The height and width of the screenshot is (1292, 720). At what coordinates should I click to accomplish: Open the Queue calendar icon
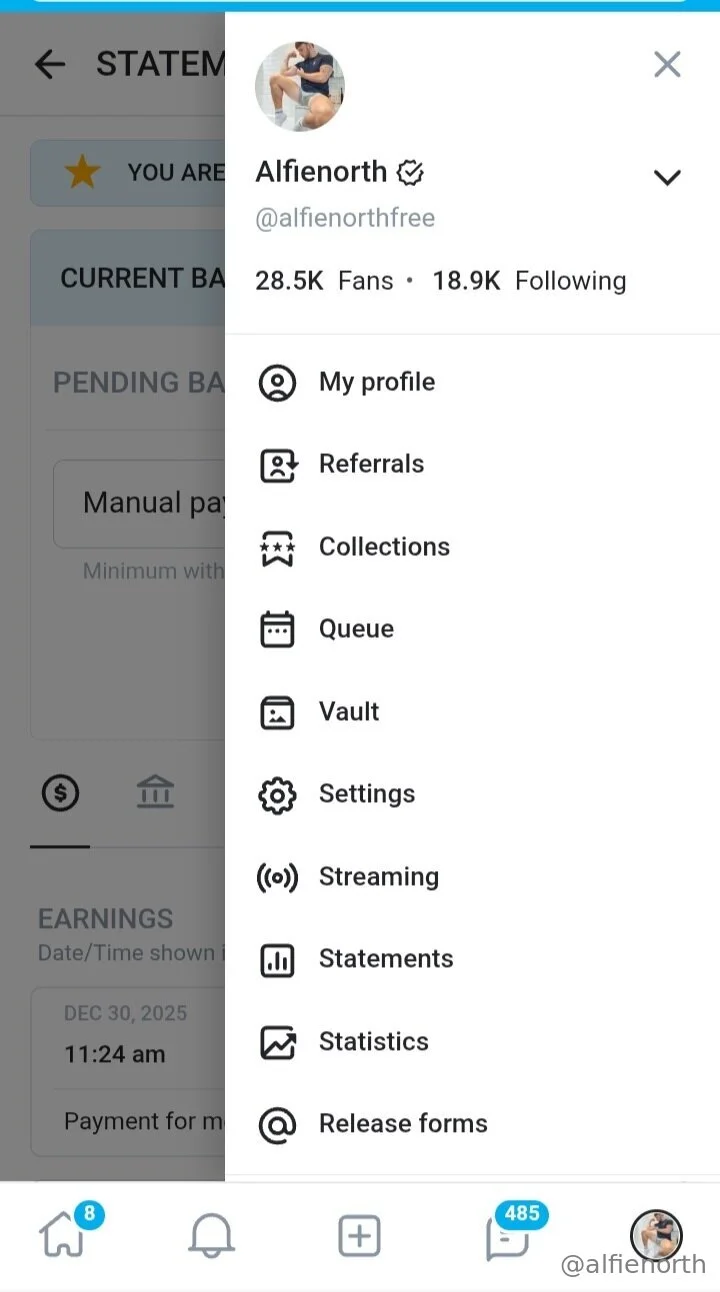pos(277,630)
